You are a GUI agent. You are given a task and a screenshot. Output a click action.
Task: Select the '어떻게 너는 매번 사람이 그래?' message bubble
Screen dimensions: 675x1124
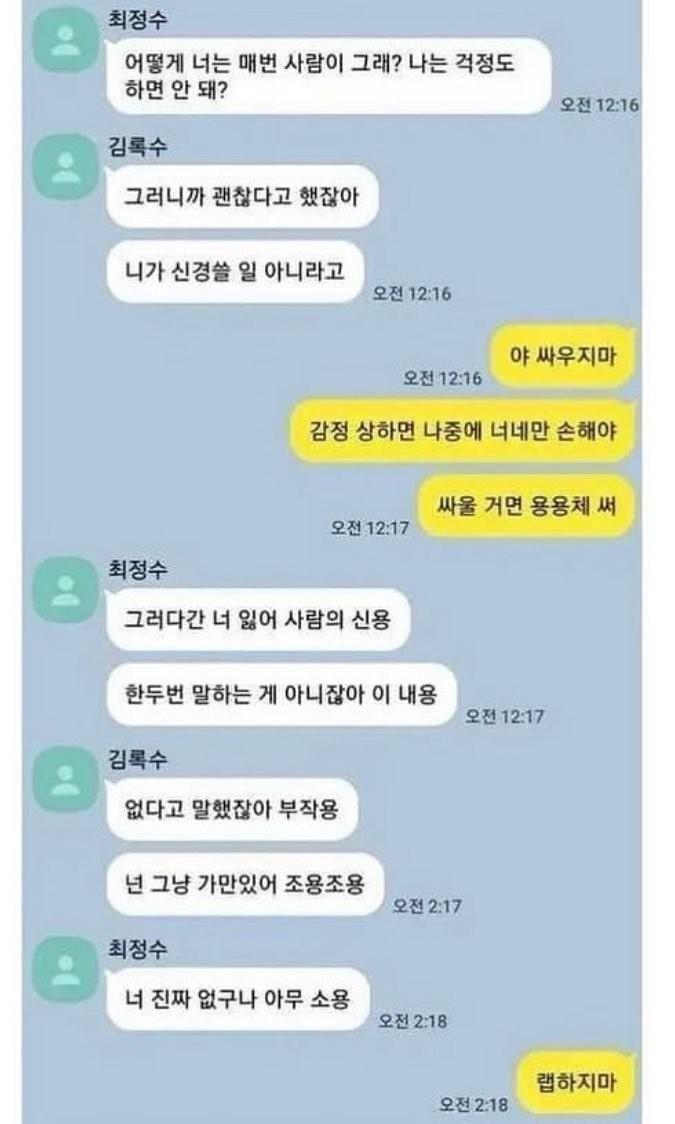pyautogui.click(x=328, y=76)
